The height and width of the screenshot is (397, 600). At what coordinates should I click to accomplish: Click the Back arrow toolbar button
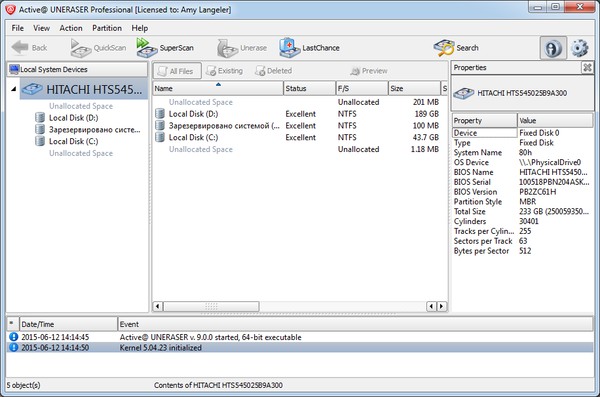tap(29, 48)
